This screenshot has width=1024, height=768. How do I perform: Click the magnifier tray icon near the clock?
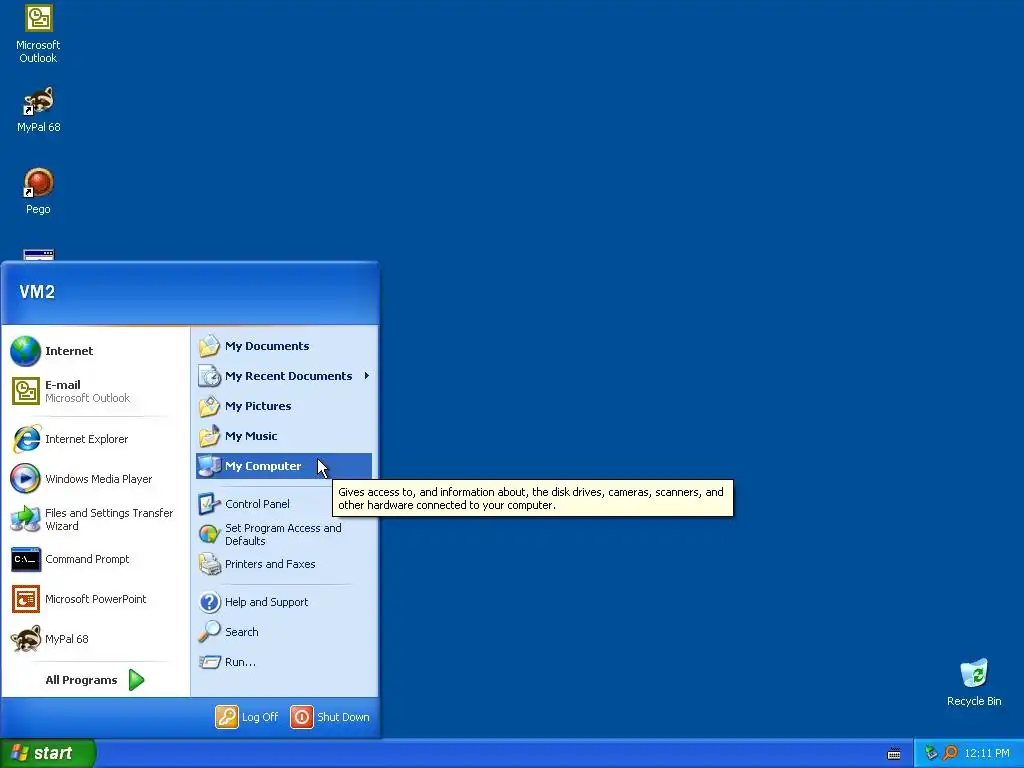[950, 753]
